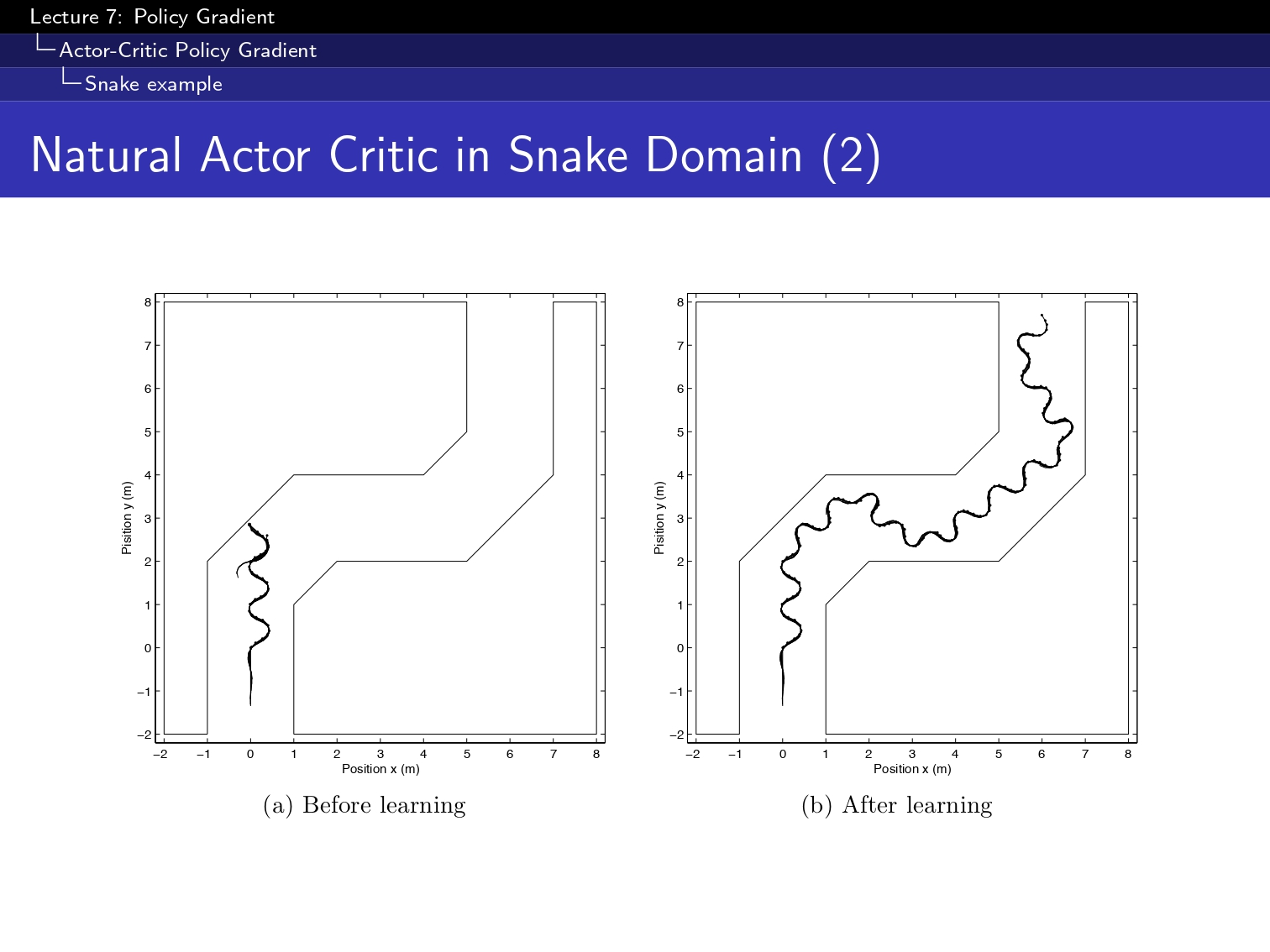Click the '(a) Before learning' caption
The image size is (1270, 952).
(365, 805)
